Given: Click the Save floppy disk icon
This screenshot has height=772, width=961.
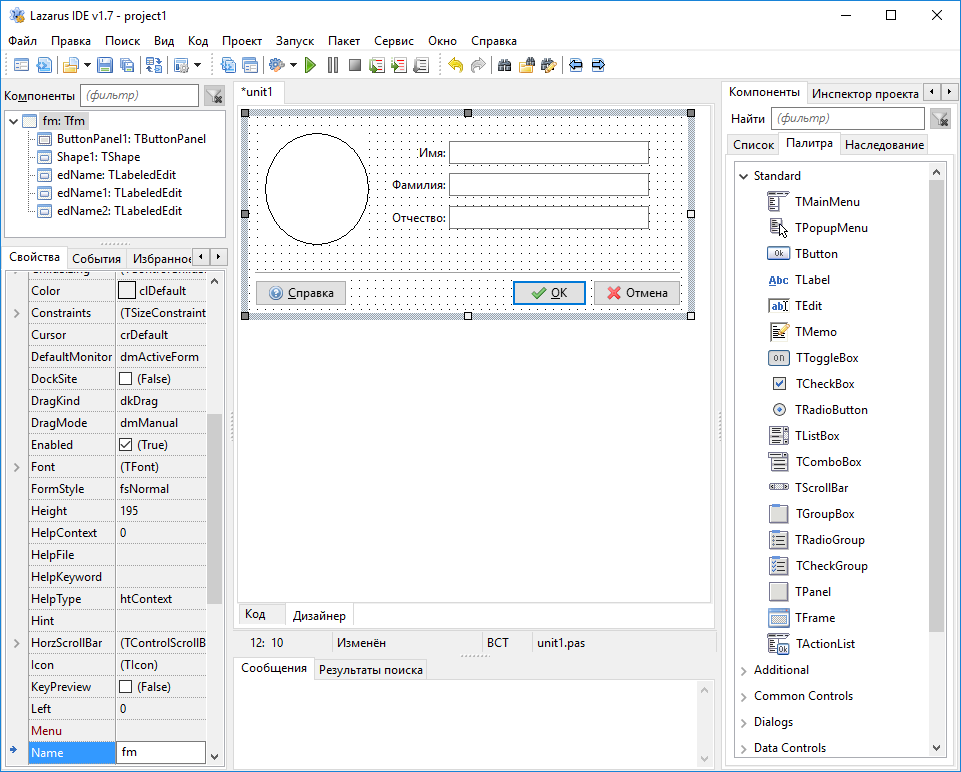Looking at the screenshot, I should click(x=104, y=66).
